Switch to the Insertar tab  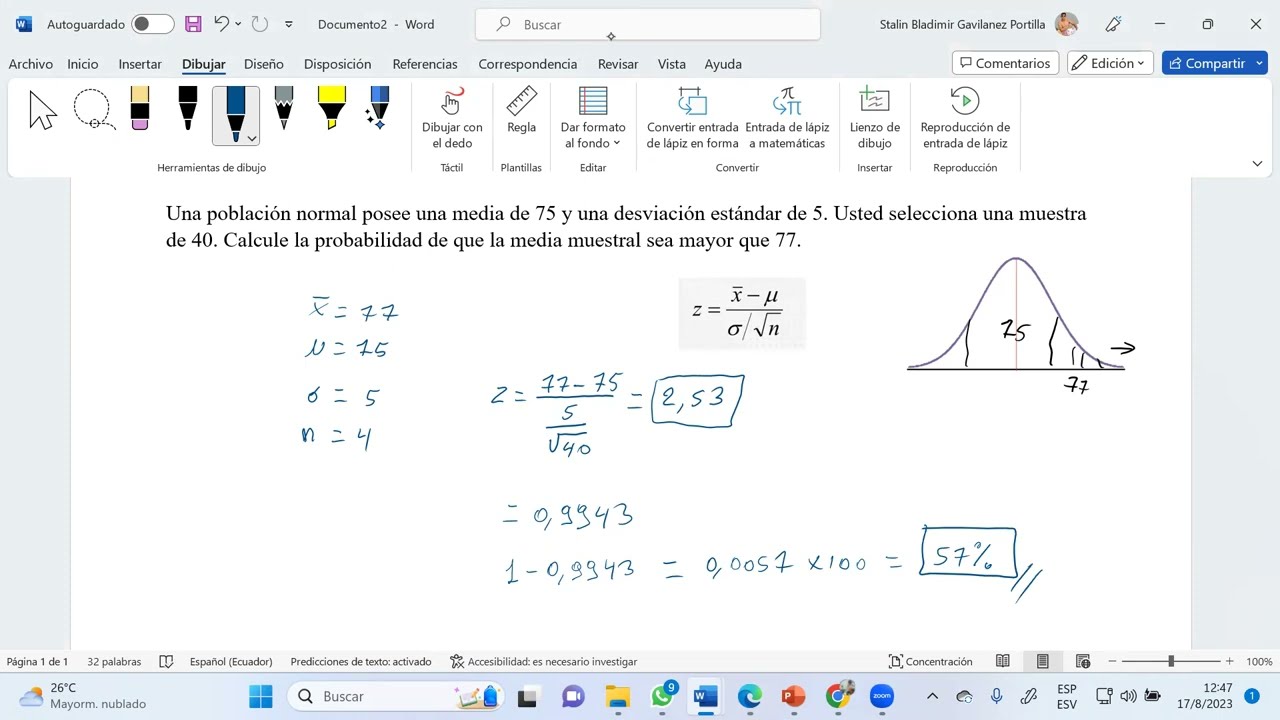pos(140,64)
